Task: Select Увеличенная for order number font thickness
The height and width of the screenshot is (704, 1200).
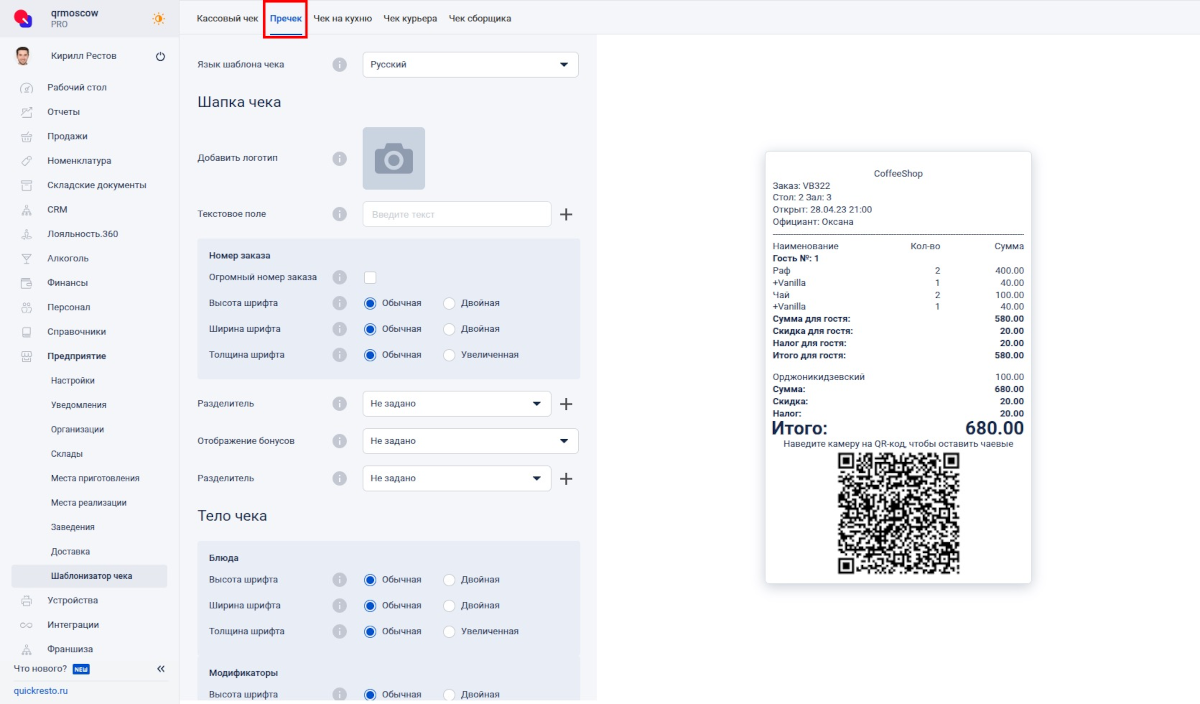Action: coord(450,354)
